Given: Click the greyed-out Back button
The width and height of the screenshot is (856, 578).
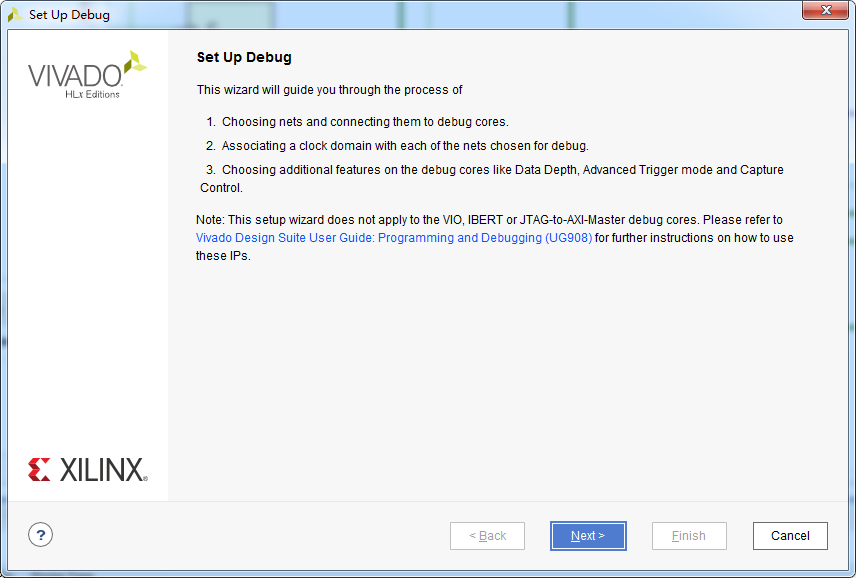Looking at the screenshot, I should click(x=488, y=535).
